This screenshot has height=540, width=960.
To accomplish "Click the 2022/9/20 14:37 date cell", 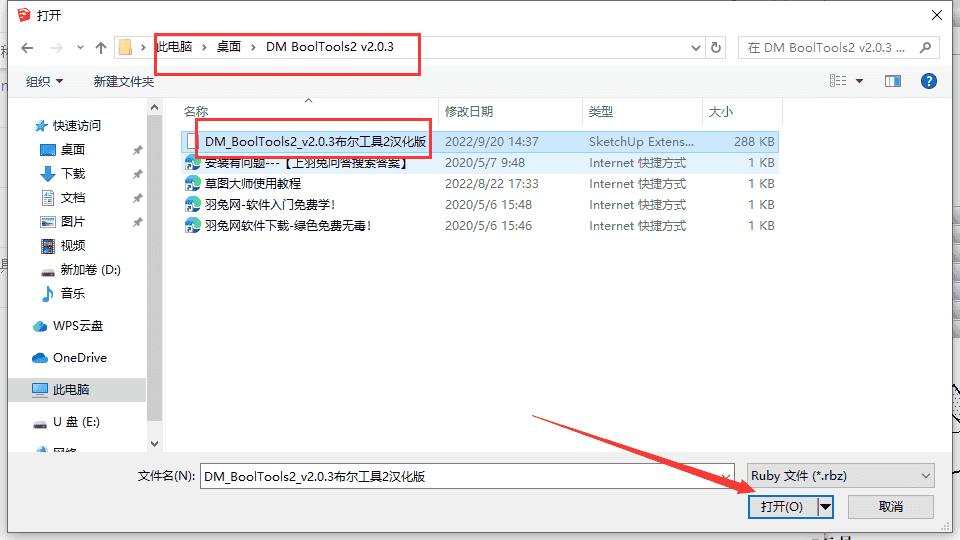I will point(492,141).
